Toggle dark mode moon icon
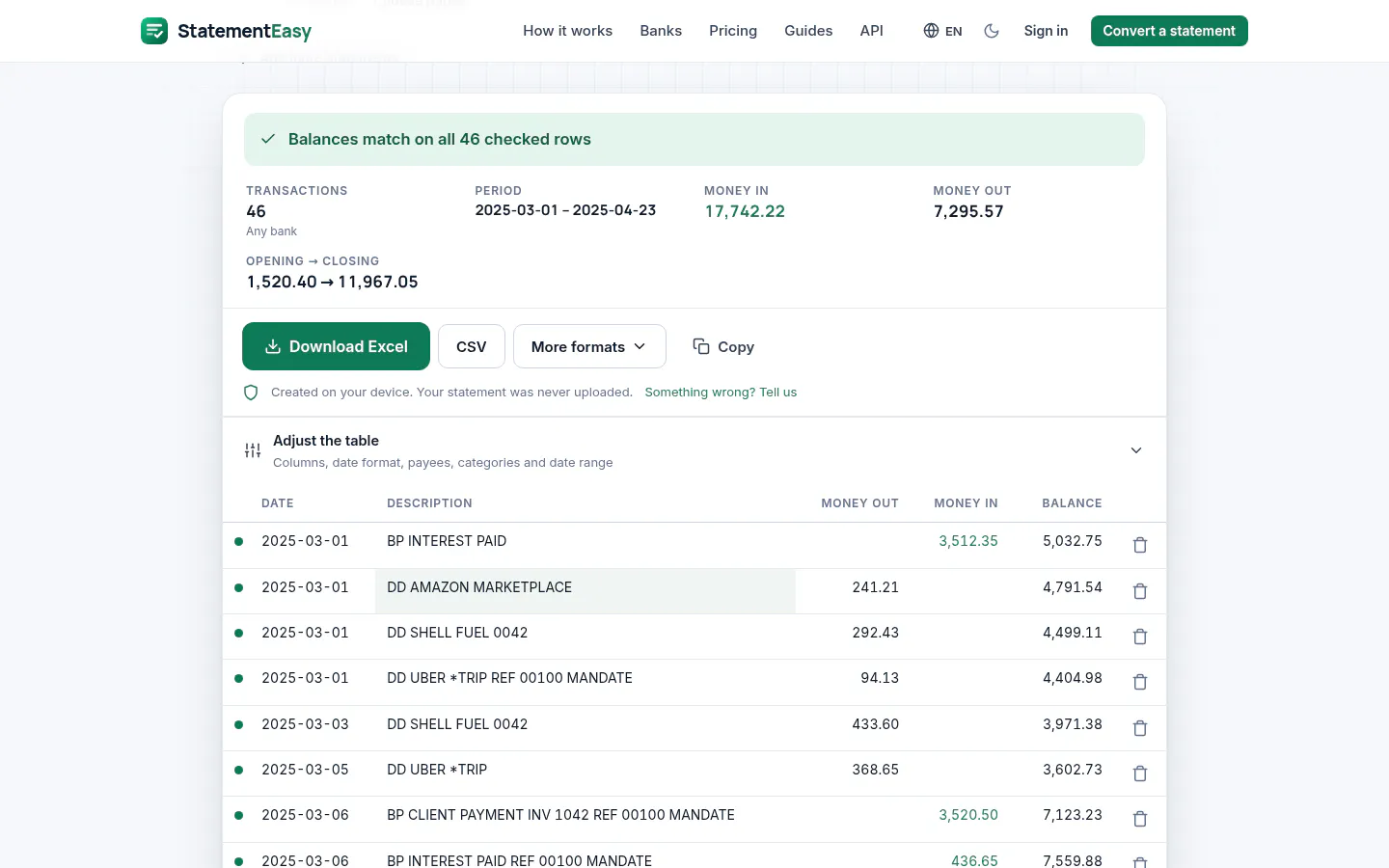1389x868 pixels. coord(992,31)
